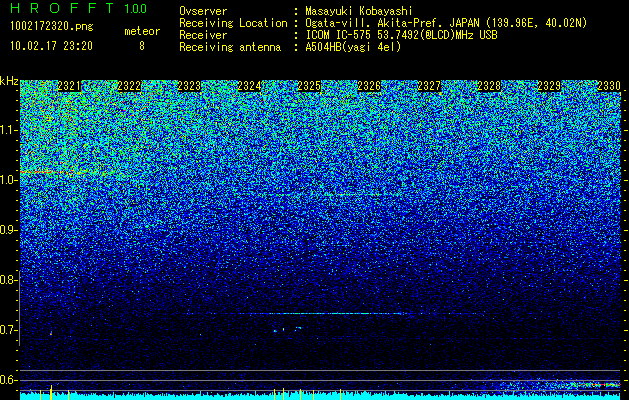This screenshot has height=400, width=629.
Task: Click the 2327 time marker
Action: (x=429, y=86)
